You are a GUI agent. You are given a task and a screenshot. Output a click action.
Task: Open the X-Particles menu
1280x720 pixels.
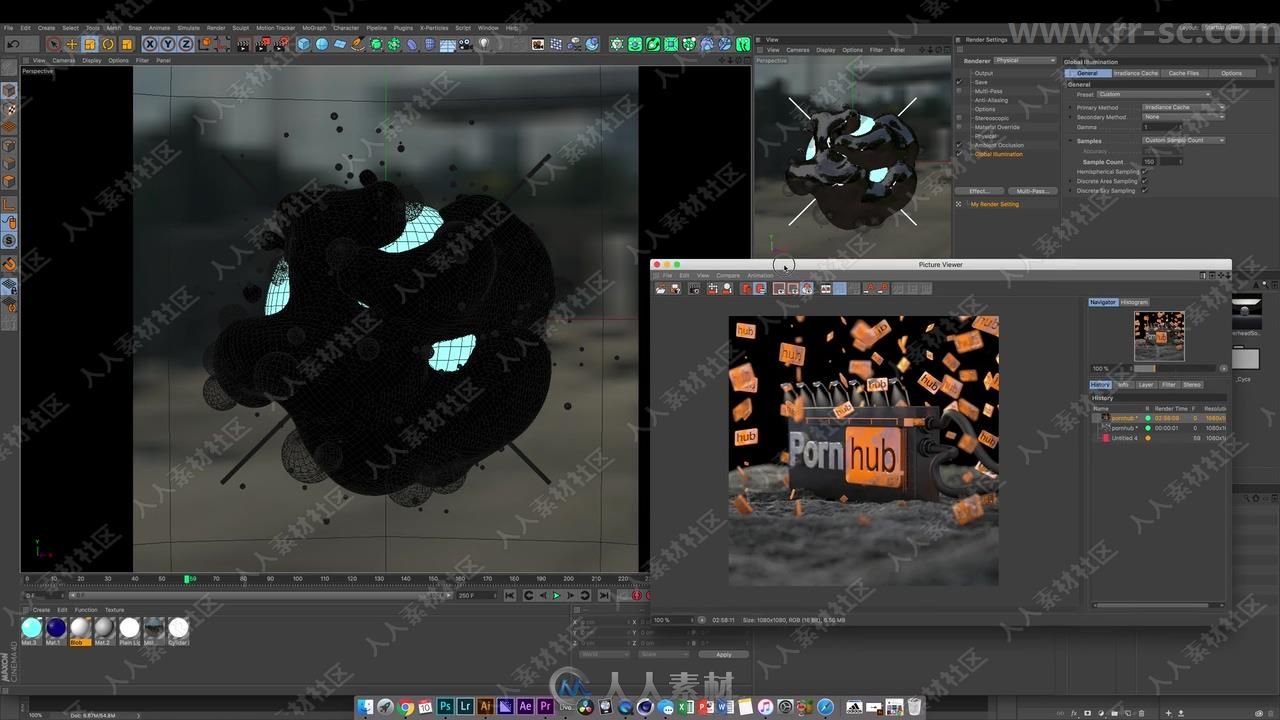tap(434, 28)
